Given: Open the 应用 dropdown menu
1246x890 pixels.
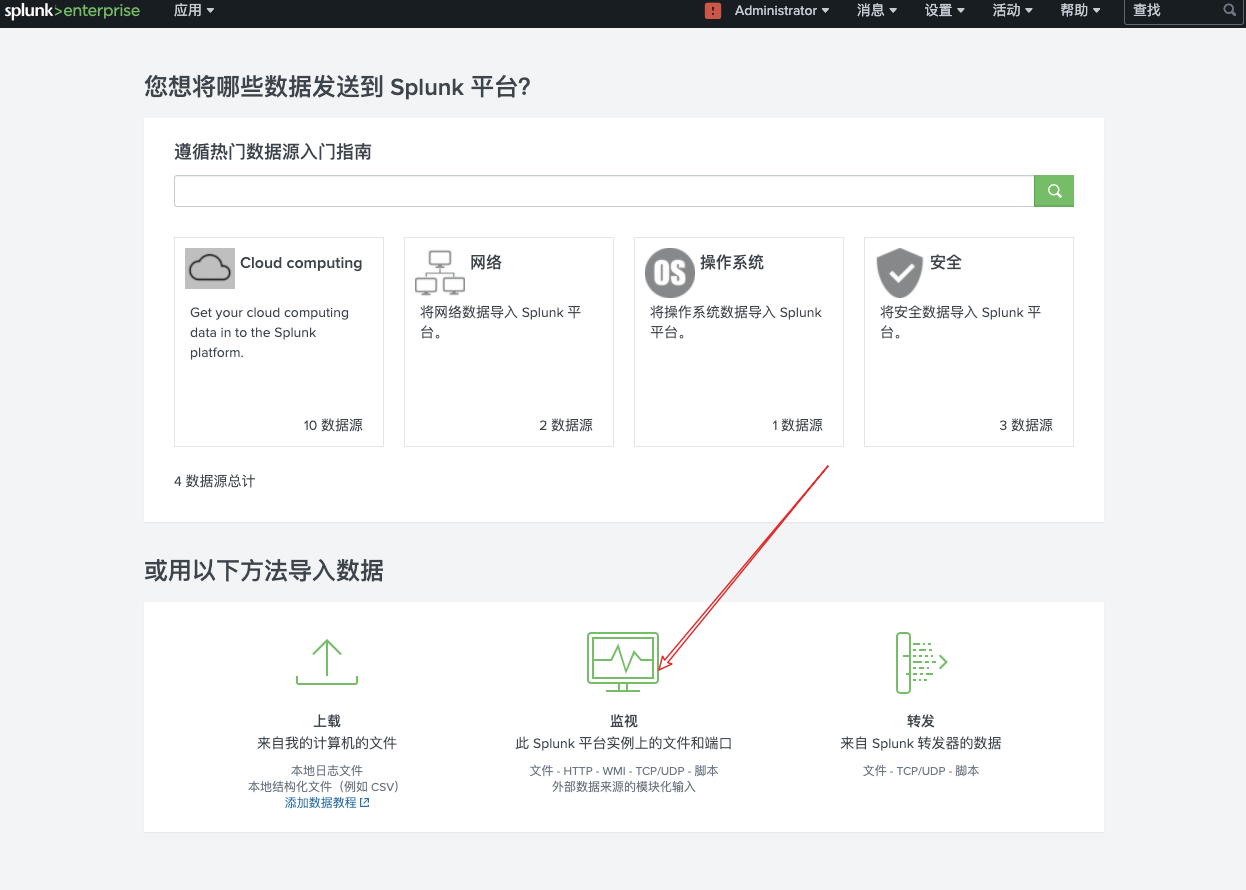Looking at the screenshot, I should 194,11.
